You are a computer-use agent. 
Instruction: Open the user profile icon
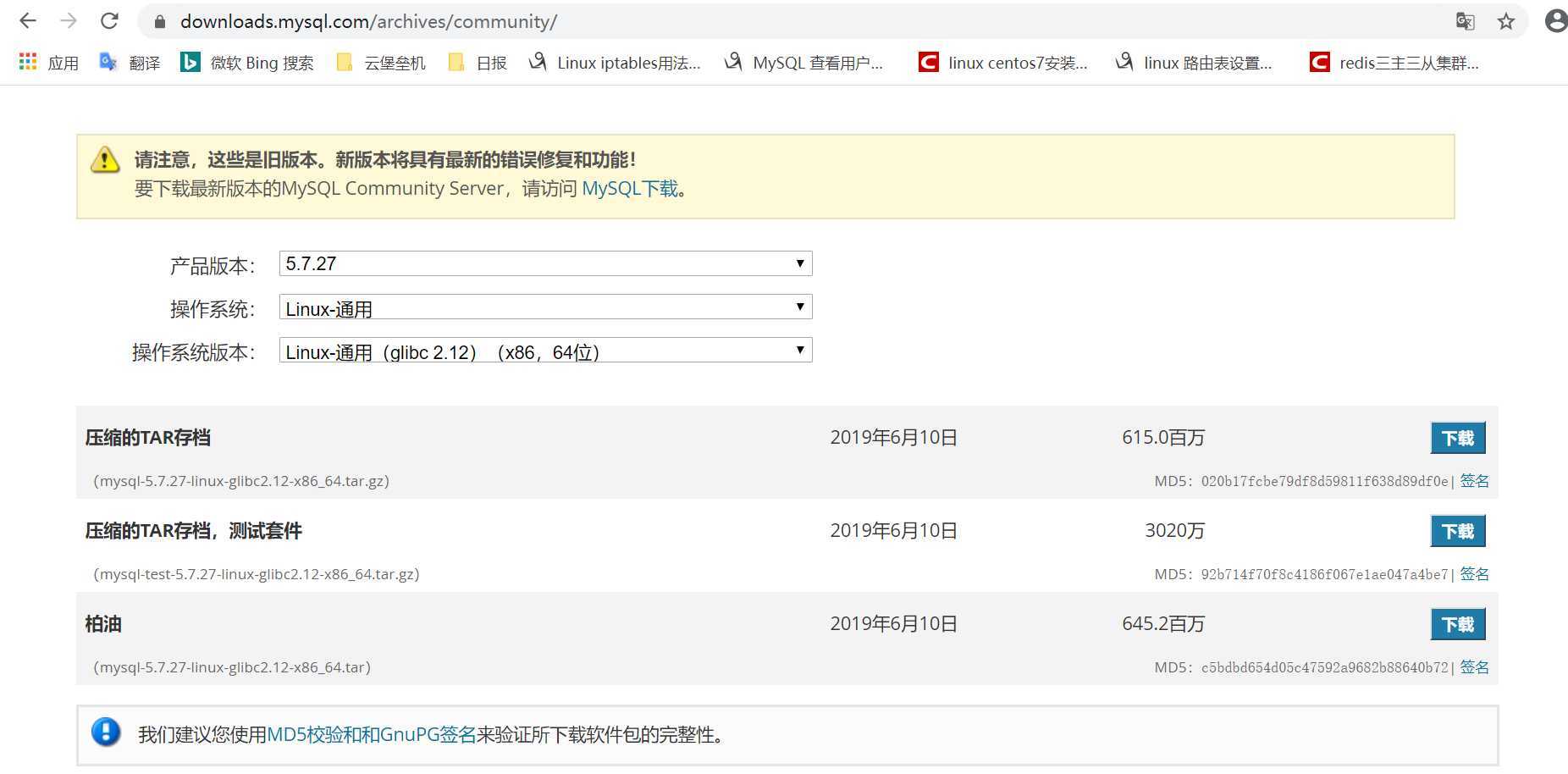pyautogui.click(x=1556, y=21)
